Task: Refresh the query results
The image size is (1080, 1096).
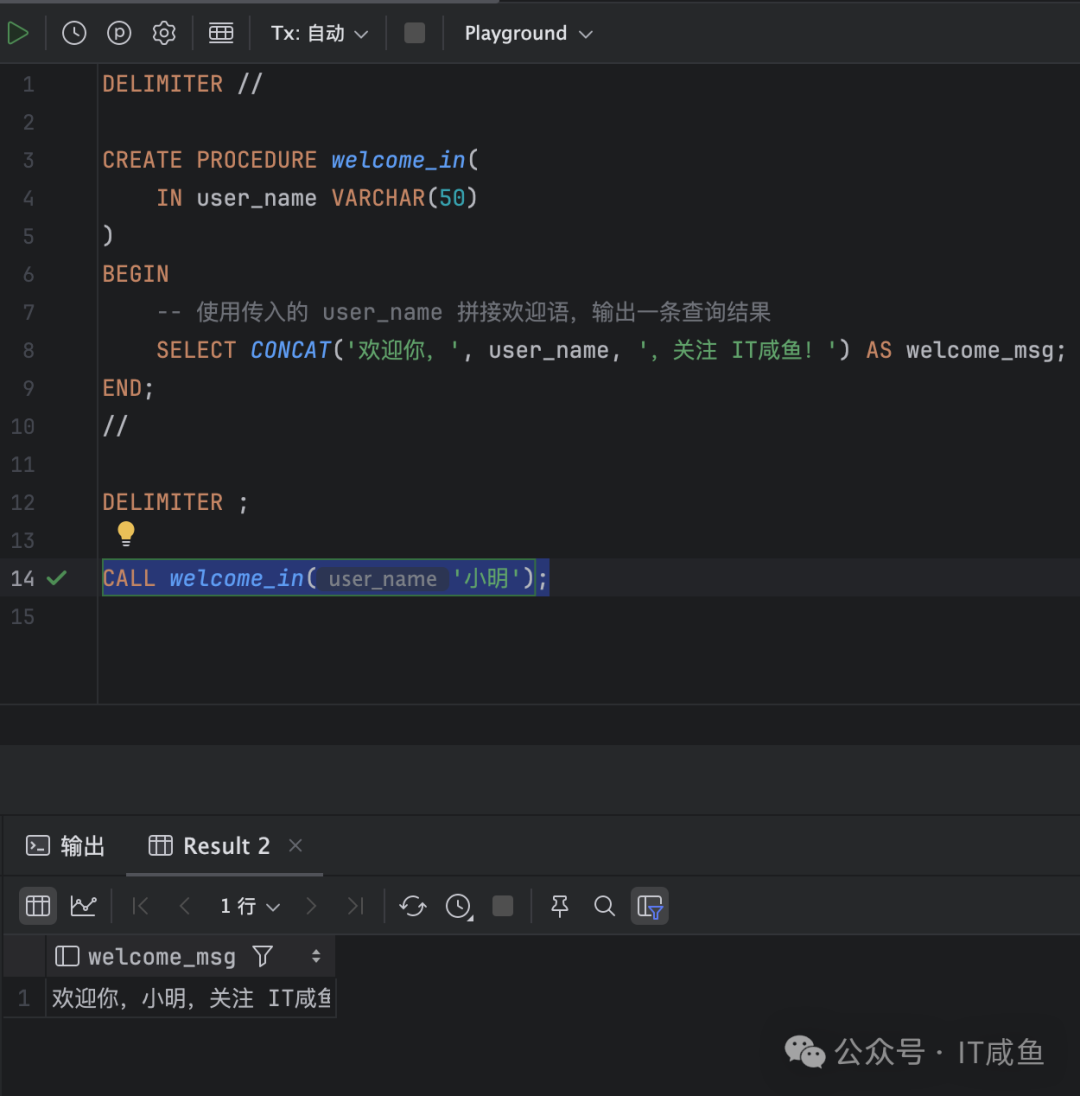Action: pyautogui.click(x=412, y=906)
